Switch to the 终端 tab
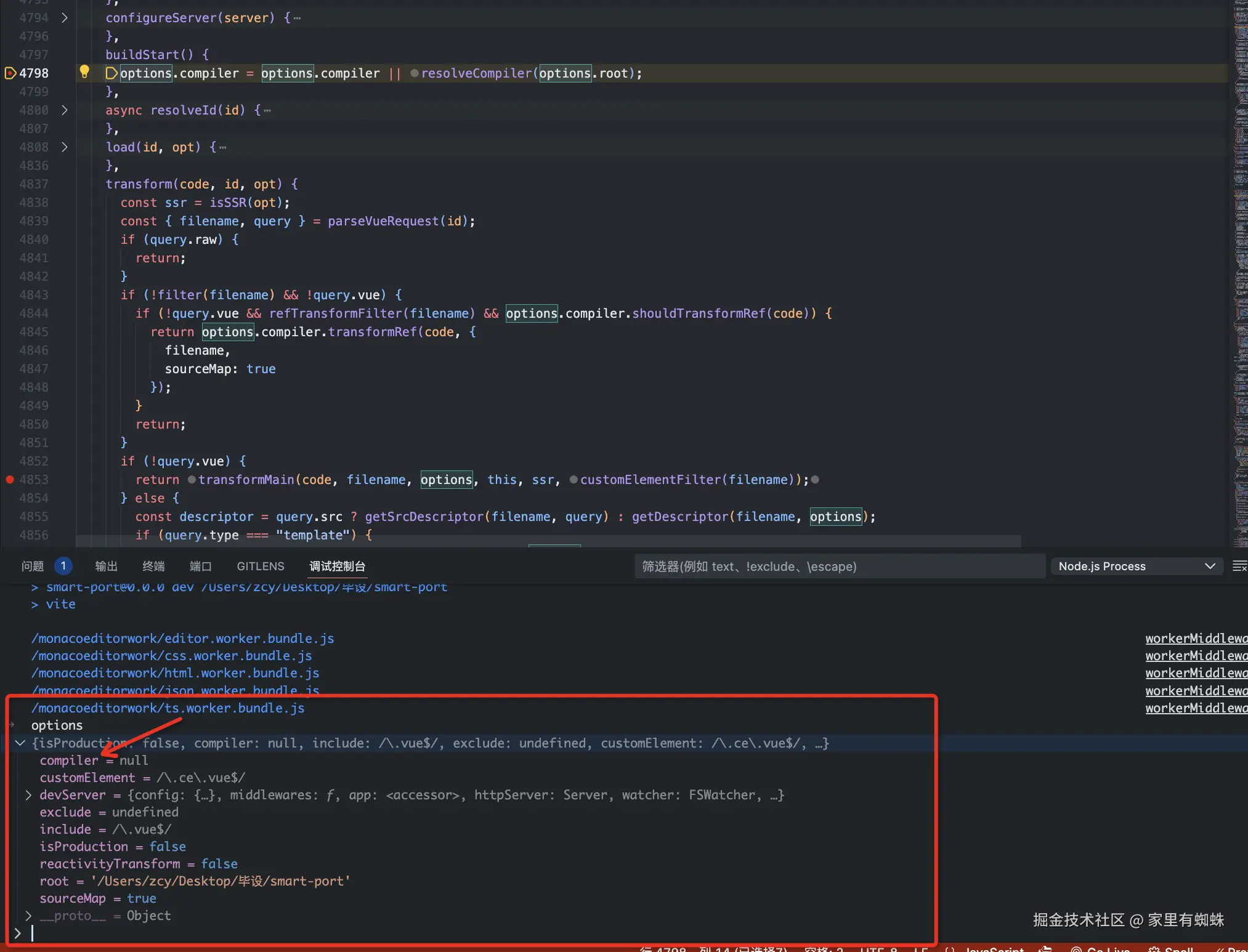The height and width of the screenshot is (952, 1248). [x=153, y=566]
